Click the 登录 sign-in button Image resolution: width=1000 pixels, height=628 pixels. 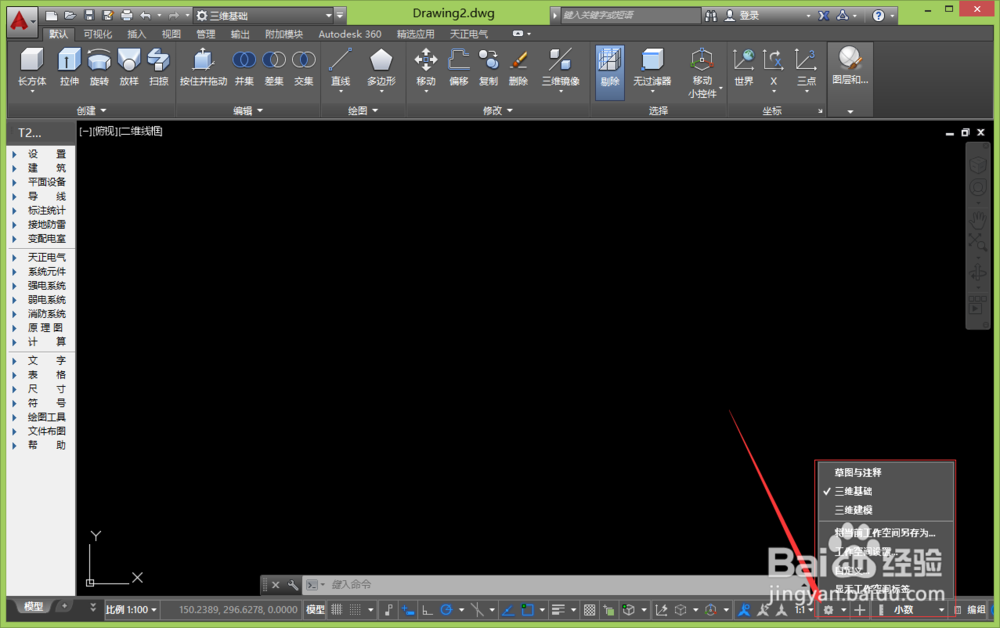749,15
